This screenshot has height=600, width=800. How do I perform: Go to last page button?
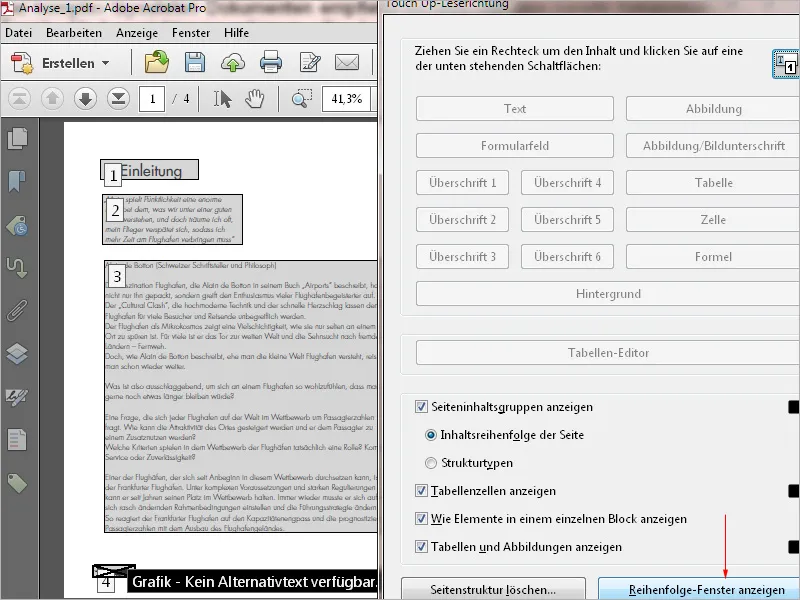118,98
